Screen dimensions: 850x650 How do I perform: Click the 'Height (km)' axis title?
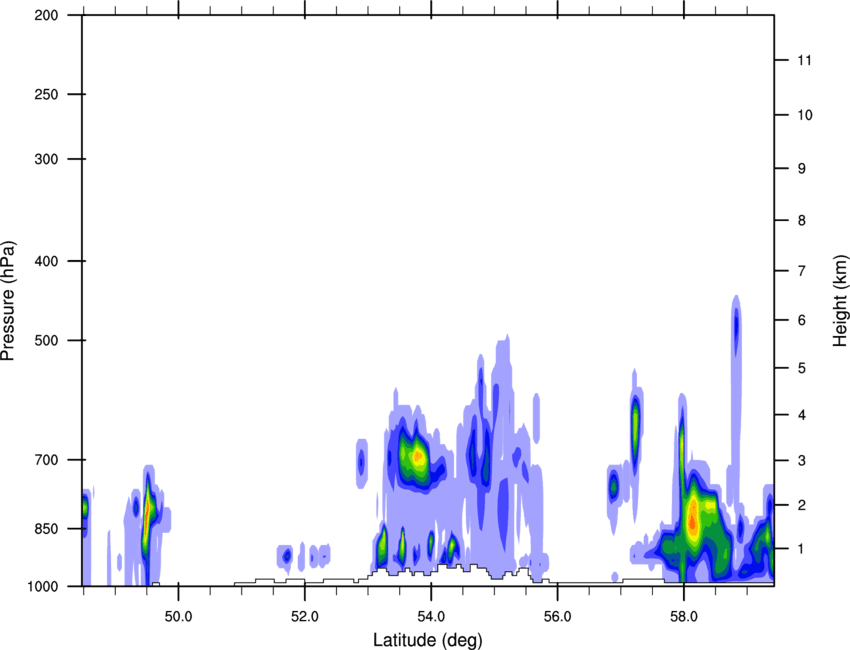[840, 300]
